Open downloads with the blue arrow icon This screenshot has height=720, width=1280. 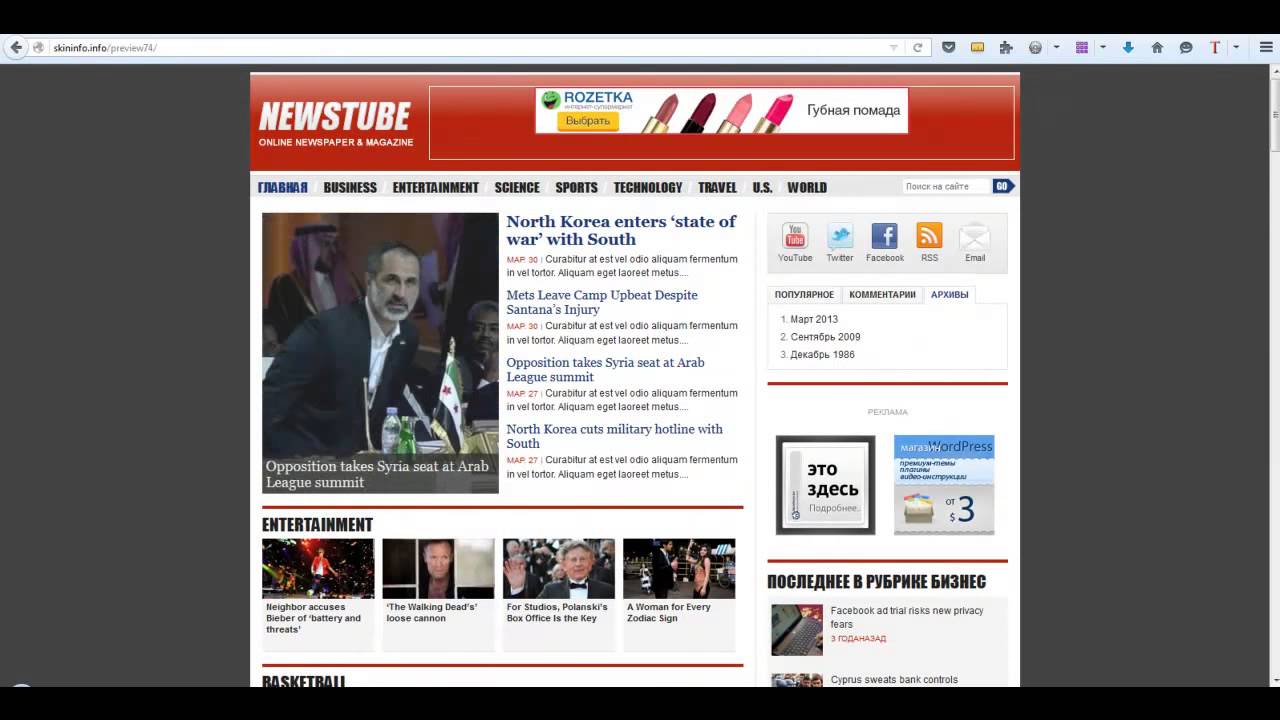pyautogui.click(x=1128, y=47)
